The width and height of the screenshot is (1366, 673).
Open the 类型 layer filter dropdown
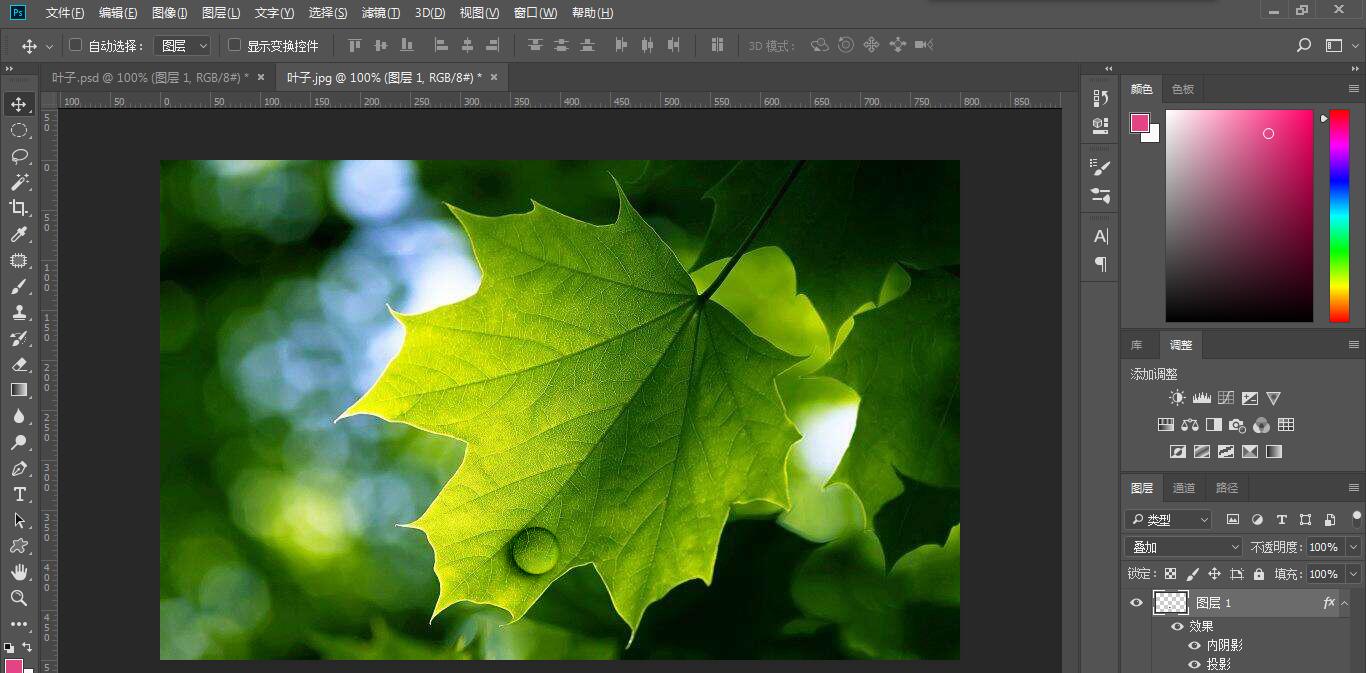(x=1168, y=520)
